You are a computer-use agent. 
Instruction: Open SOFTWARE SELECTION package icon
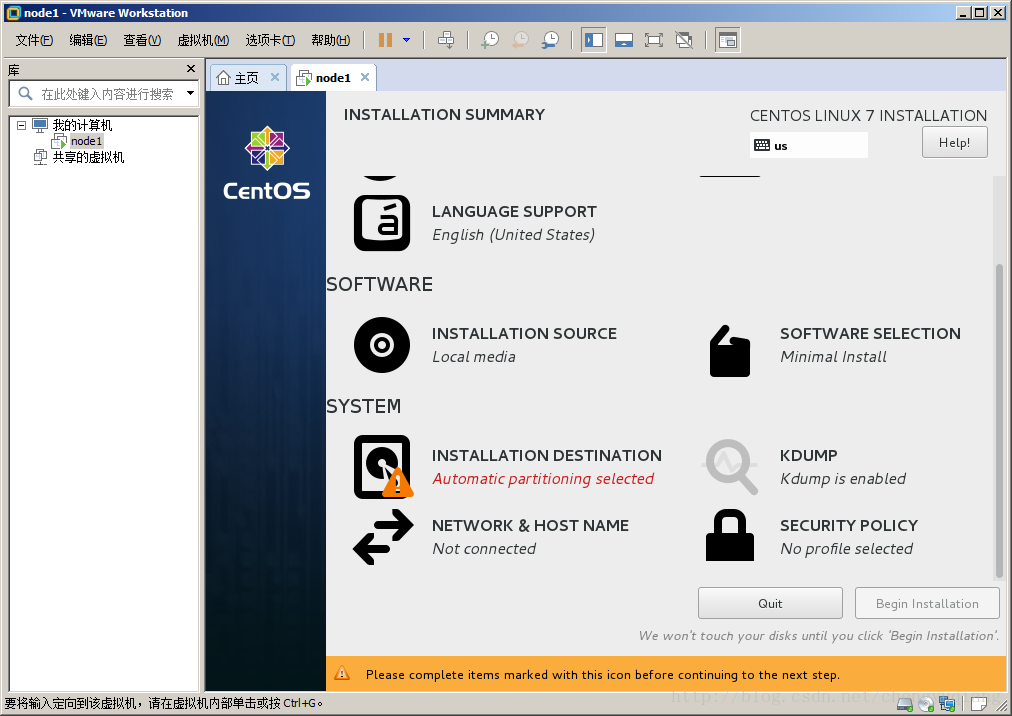coord(730,351)
